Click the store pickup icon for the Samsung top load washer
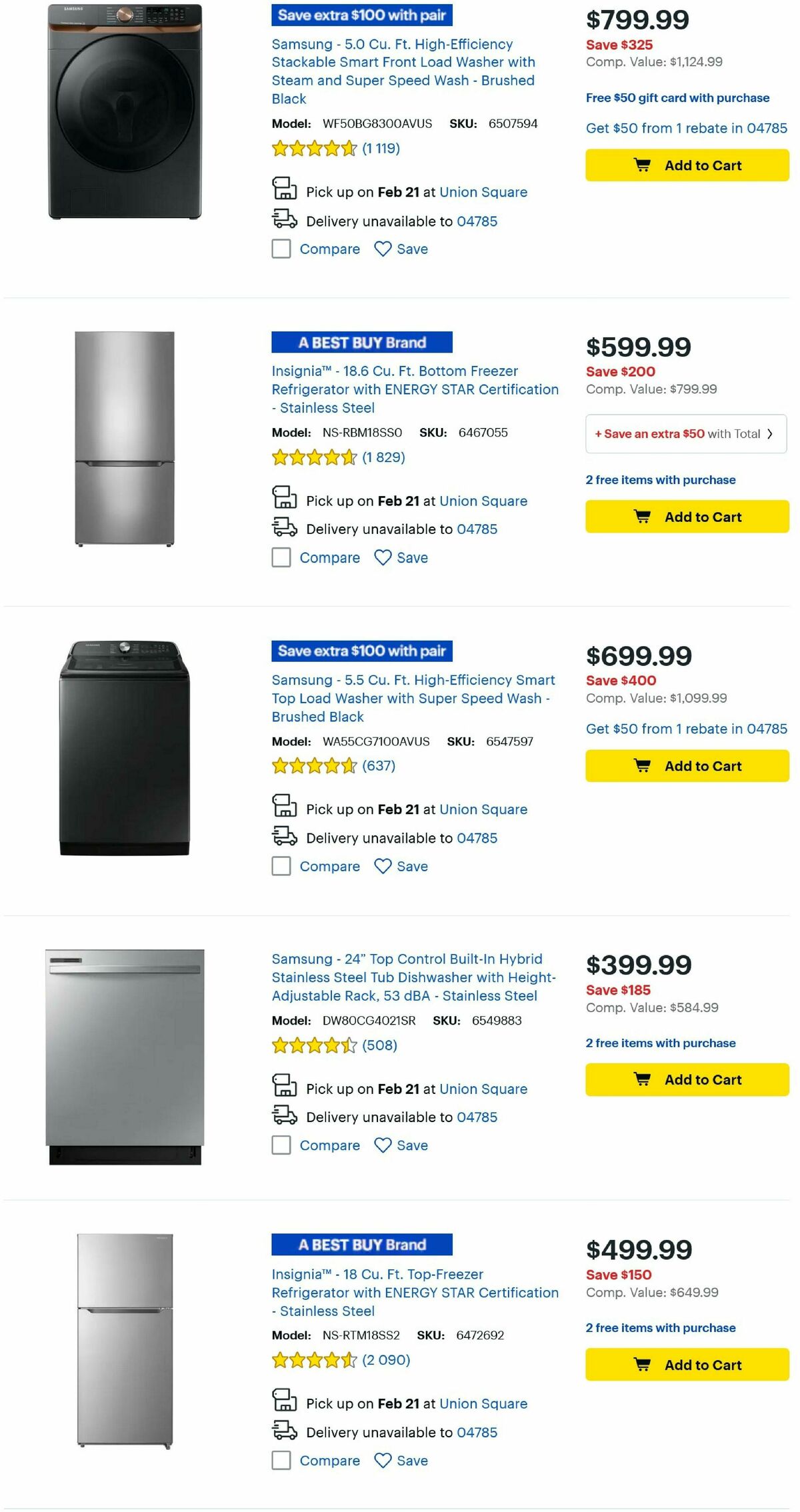800x1512 pixels. (285, 809)
